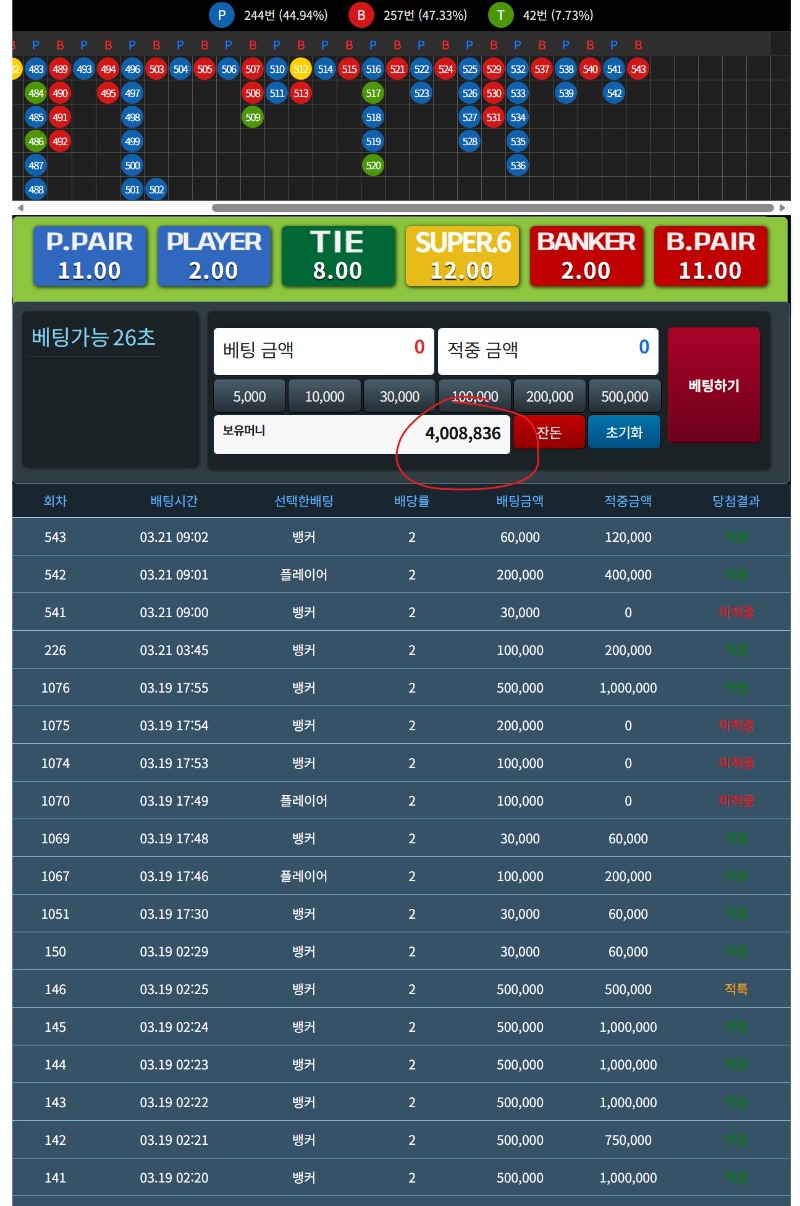The width and height of the screenshot is (800, 1206).
Task: Select the PLAYER 2.00 bet option
Action: (214, 256)
